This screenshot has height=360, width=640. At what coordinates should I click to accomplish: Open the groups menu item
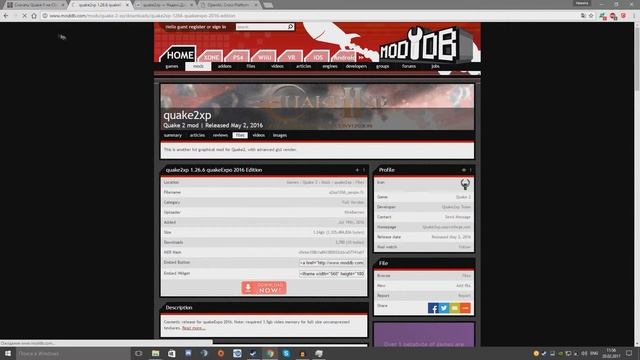(x=382, y=66)
